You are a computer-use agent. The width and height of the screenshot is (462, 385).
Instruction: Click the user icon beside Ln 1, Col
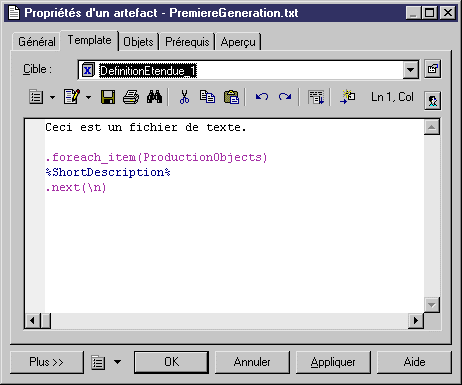433,100
